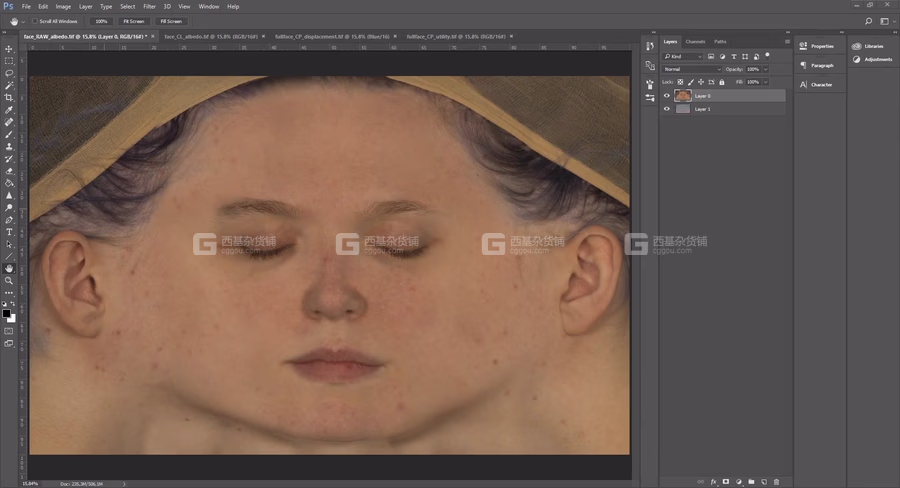Toggle smart object layer filter
This screenshot has width=900, height=488.
click(x=757, y=56)
